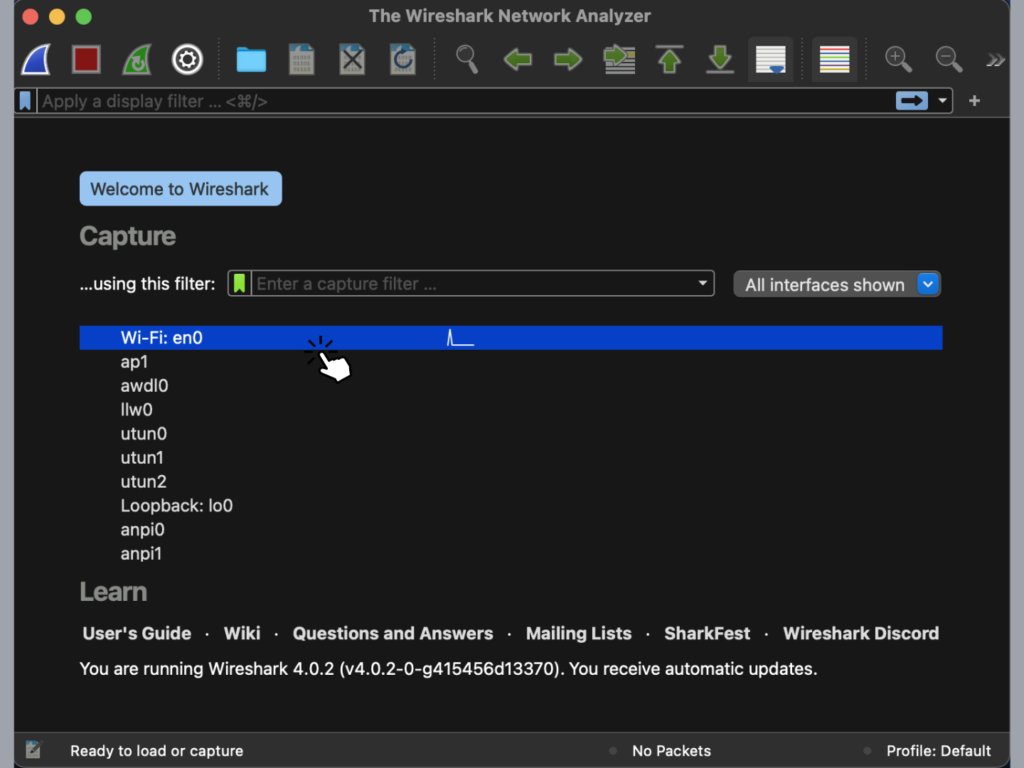Toggle auto-scroll during live capture
This screenshot has width=1024, height=768.
(x=770, y=60)
